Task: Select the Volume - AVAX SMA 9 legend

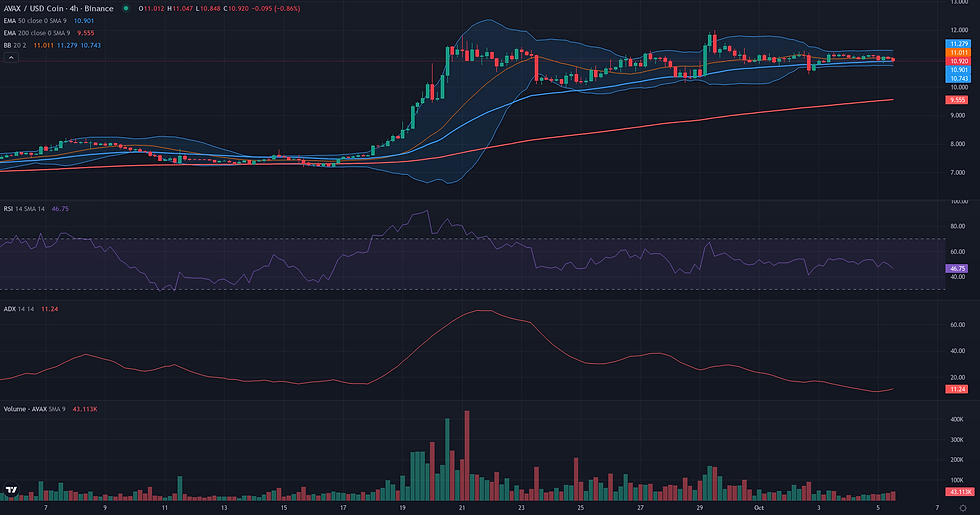Action: [x=34, y=409]
